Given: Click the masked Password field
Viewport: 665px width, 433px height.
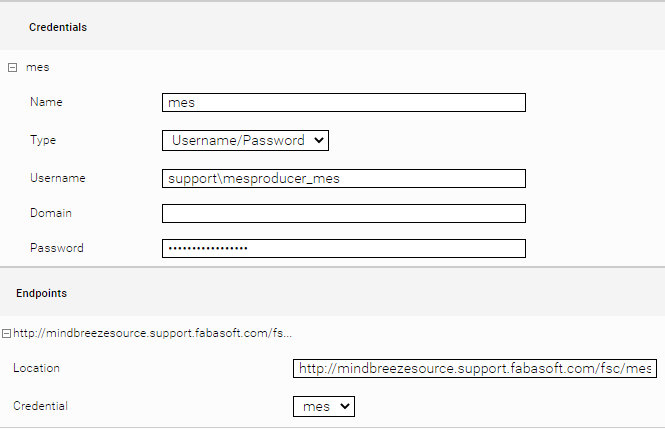Looking at the screenshot, I should pyautogui.click(x=343, y=248).
